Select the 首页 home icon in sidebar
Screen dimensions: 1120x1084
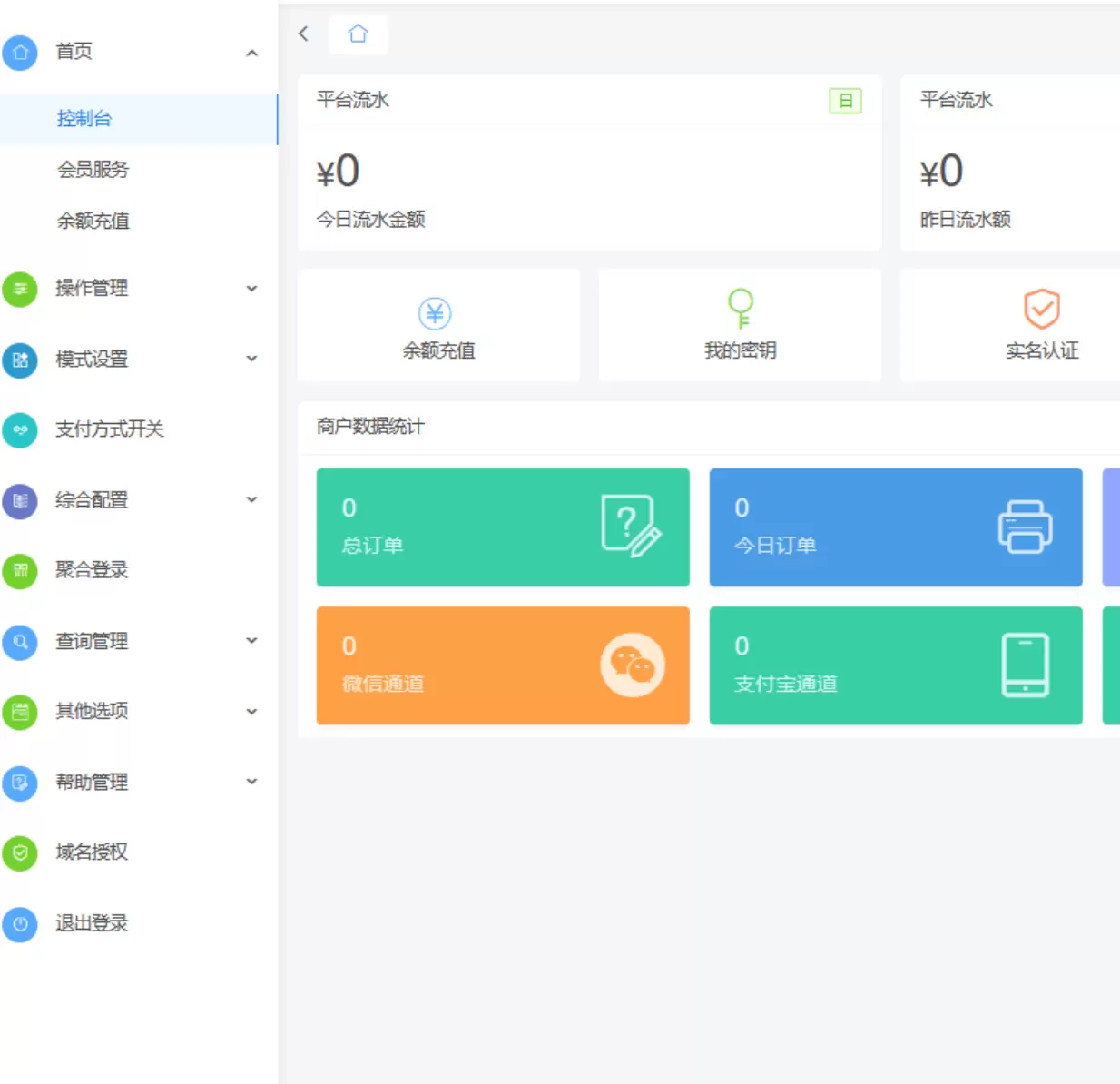(x=20, y=53)
